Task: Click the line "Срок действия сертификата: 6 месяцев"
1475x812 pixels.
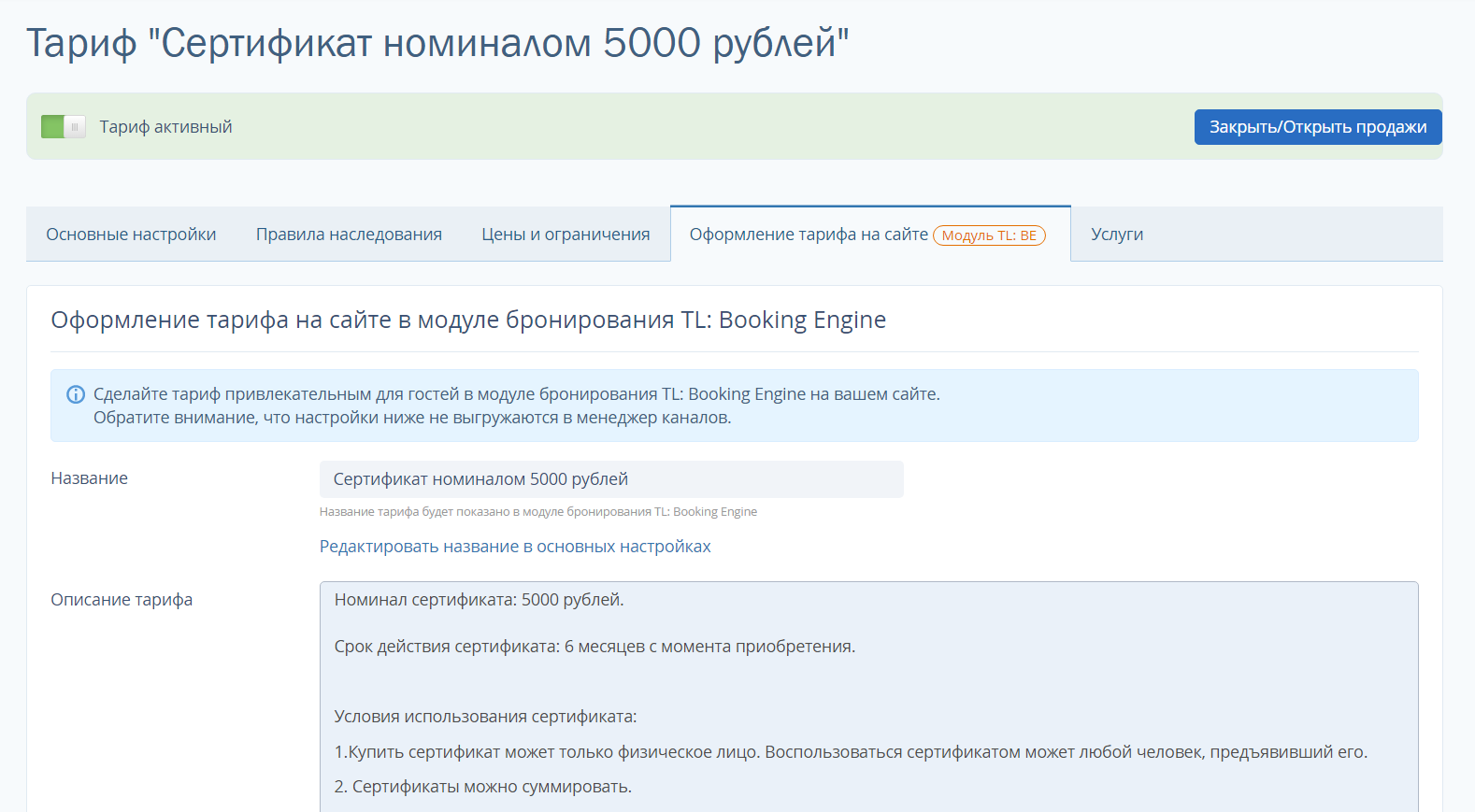Action: (x=594, y=647)
